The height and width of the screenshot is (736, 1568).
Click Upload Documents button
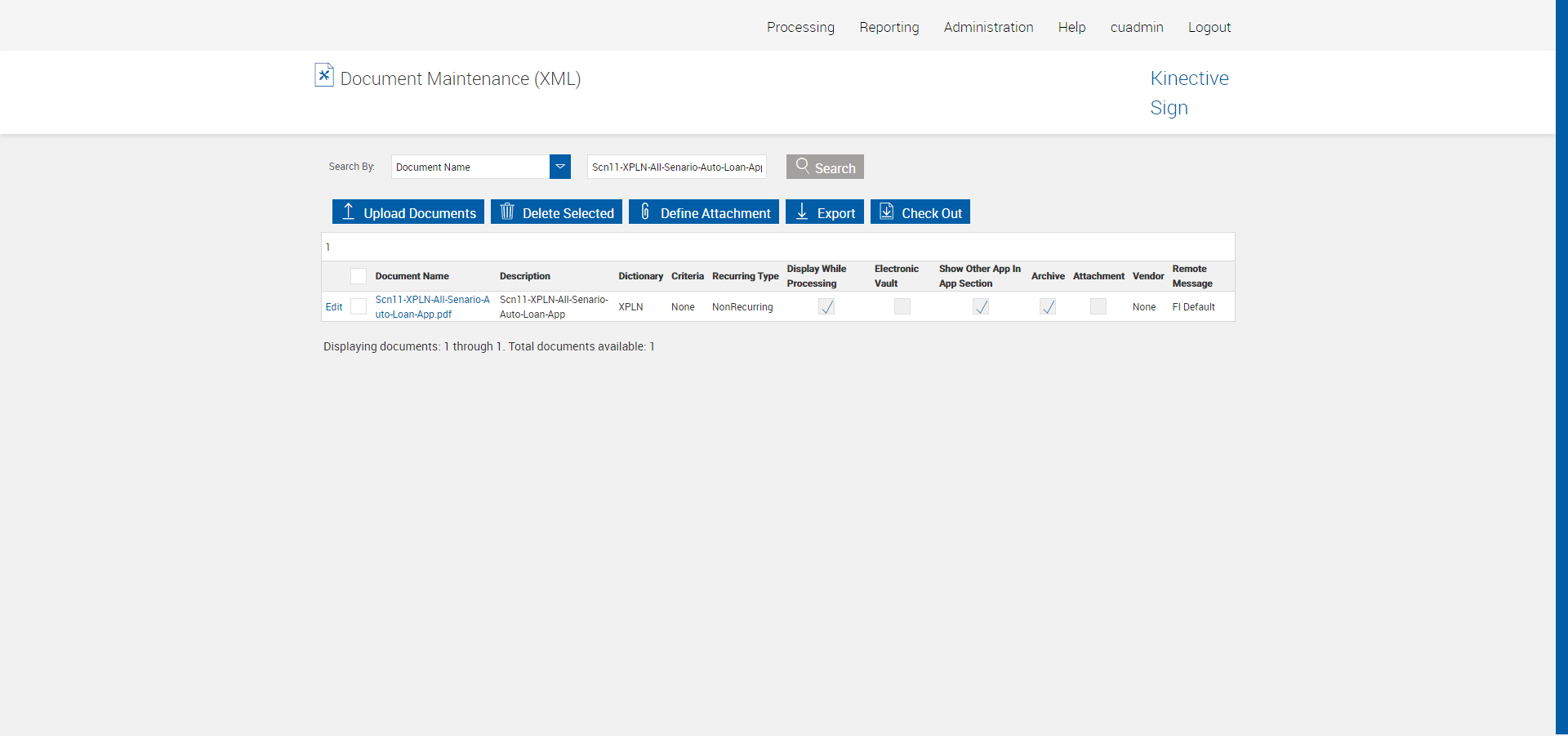coord(408,212)
